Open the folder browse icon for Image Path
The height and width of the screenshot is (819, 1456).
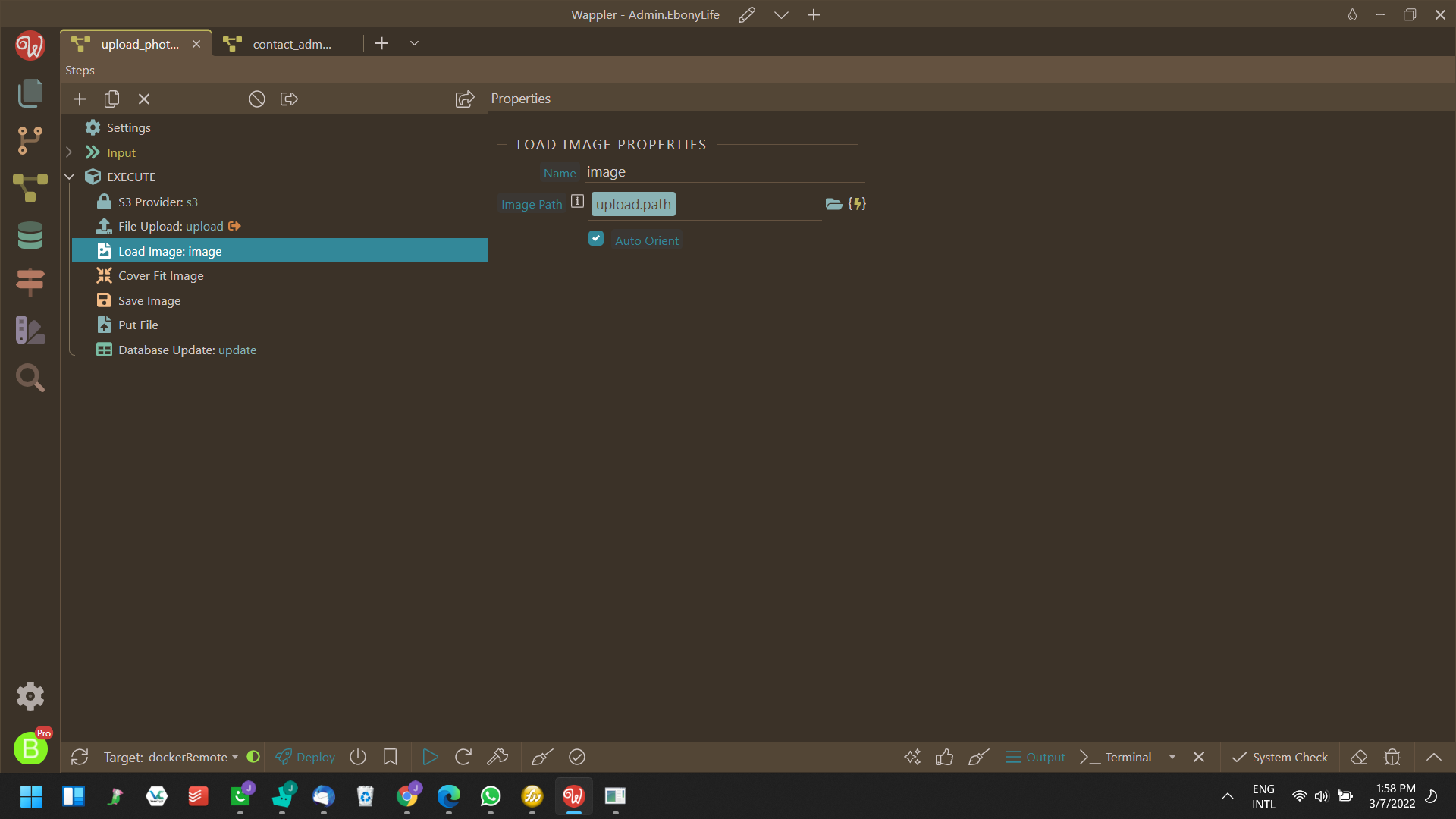833,204
